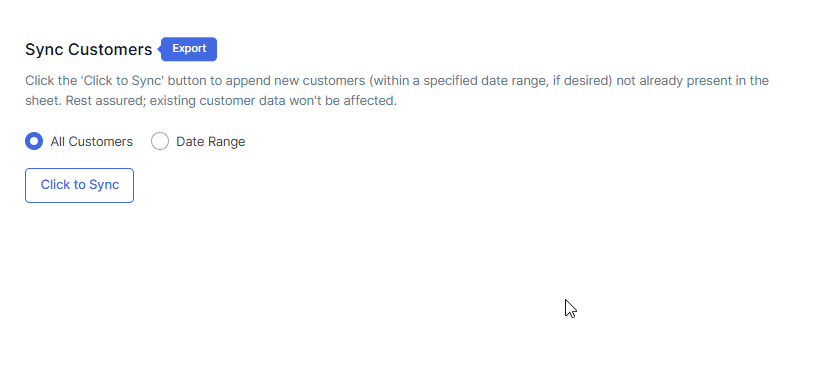The image size is (833, 370).
Task: Click the 'Date Range' label text
Action: [210, 142]
